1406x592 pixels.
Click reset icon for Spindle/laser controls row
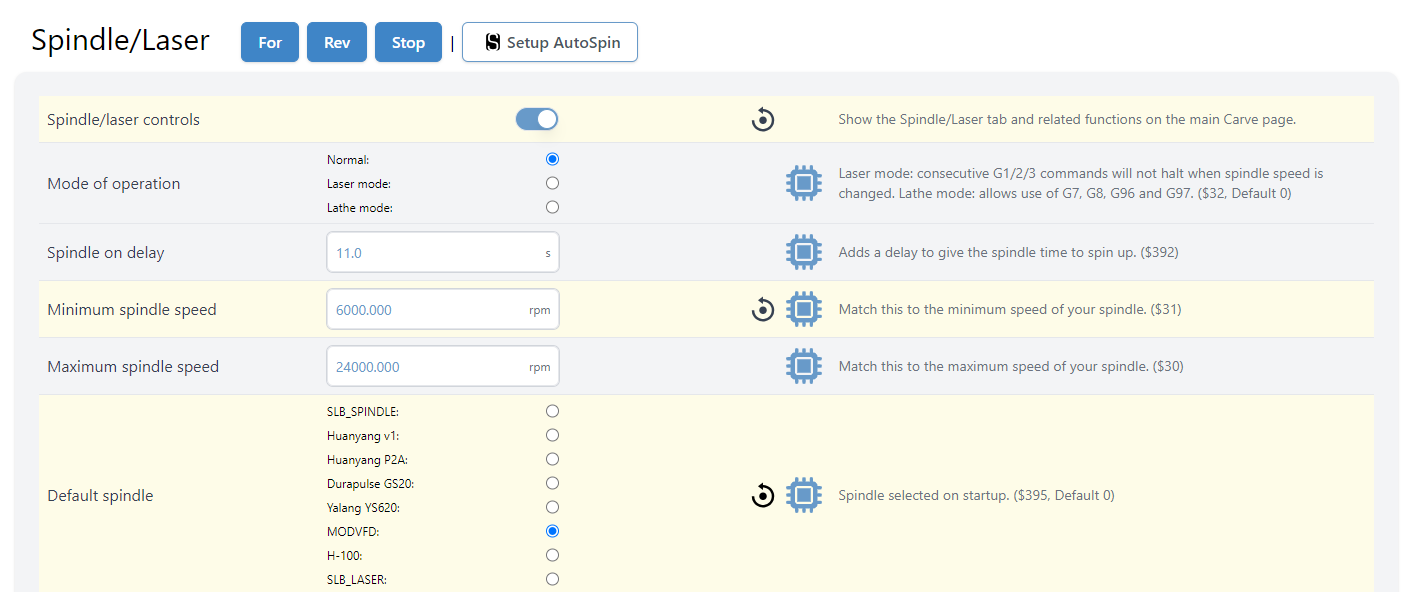763,120
